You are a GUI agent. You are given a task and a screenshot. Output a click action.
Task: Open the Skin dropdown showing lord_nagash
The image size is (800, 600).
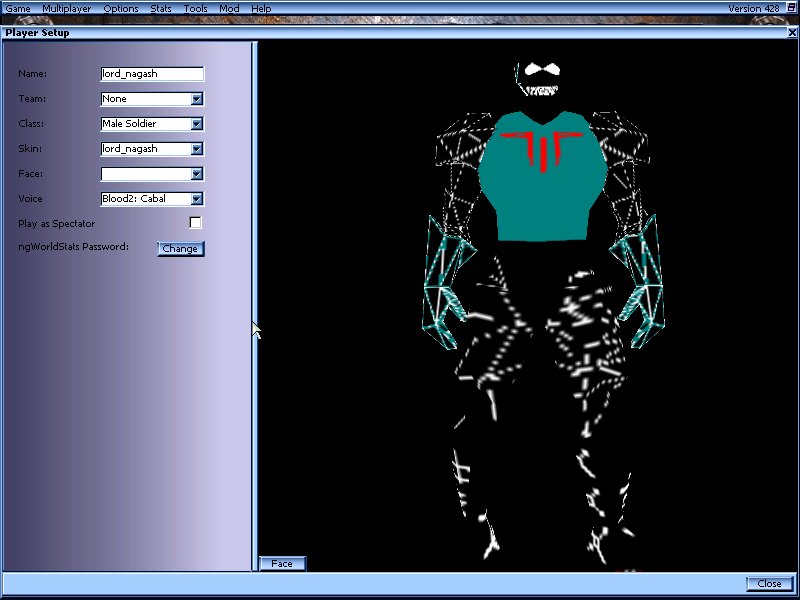pos(197,148)
